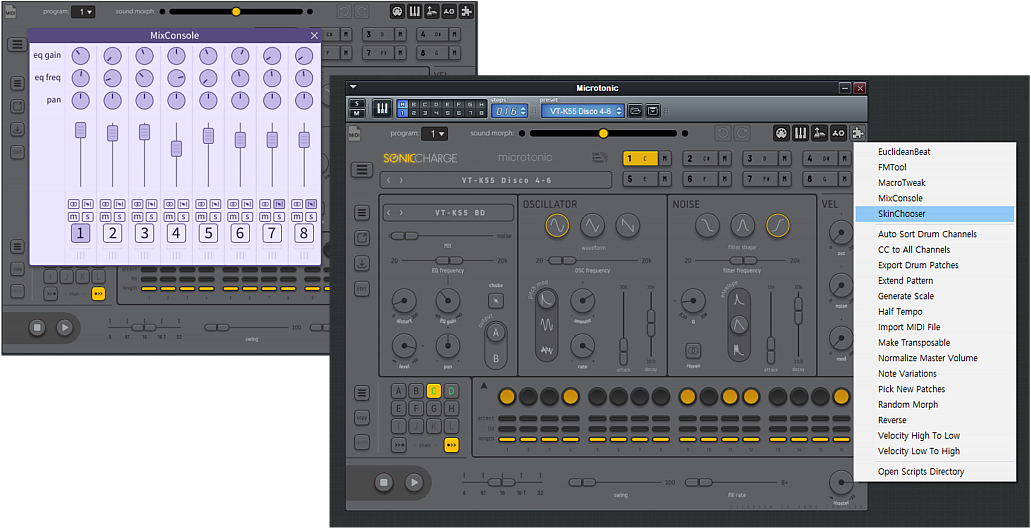Screen dimensions: 1031x529
Task: Open the program dropdown in Microtonic window
Action: (434, 134)
